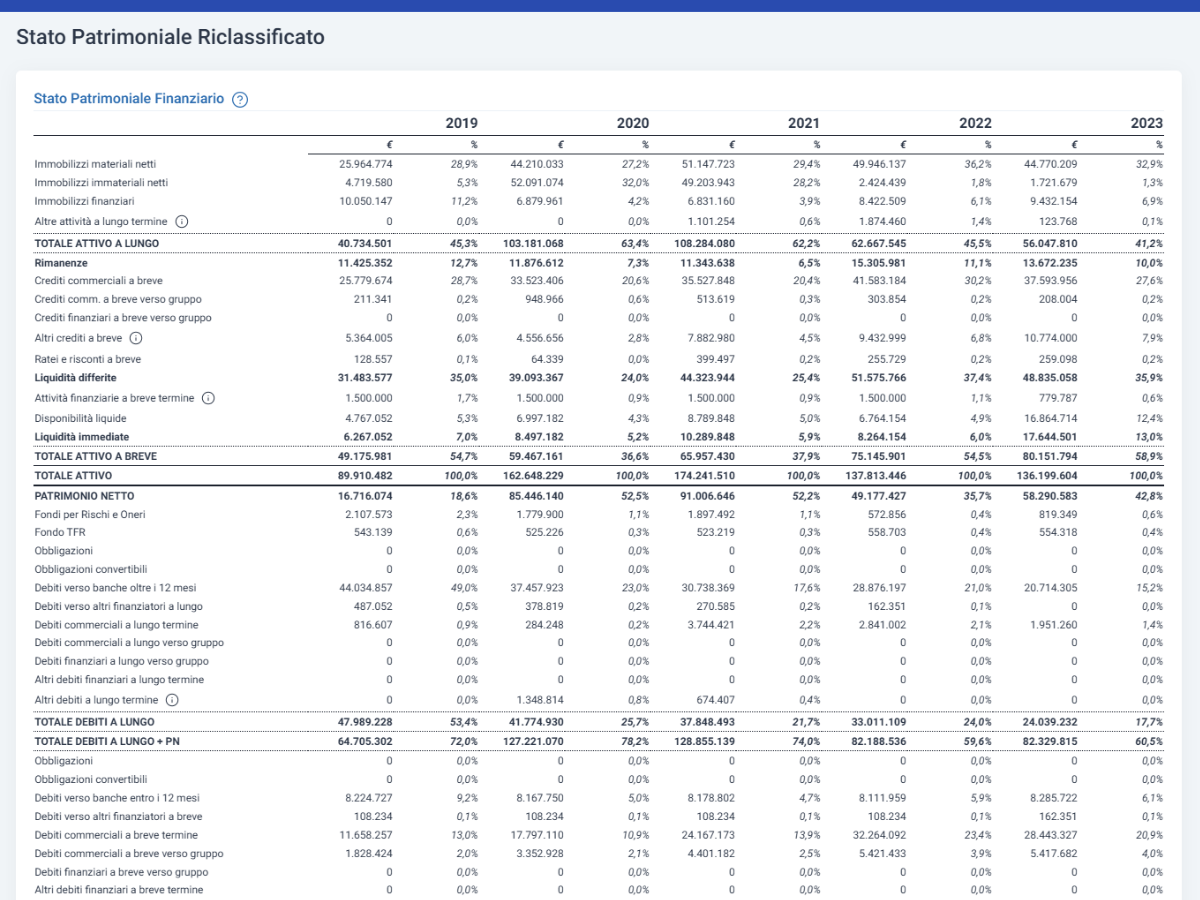This screenshot has height=900, width=1200.
Task: Click the value 44.034.857 bank debt
Action: [x=366, y=588]
